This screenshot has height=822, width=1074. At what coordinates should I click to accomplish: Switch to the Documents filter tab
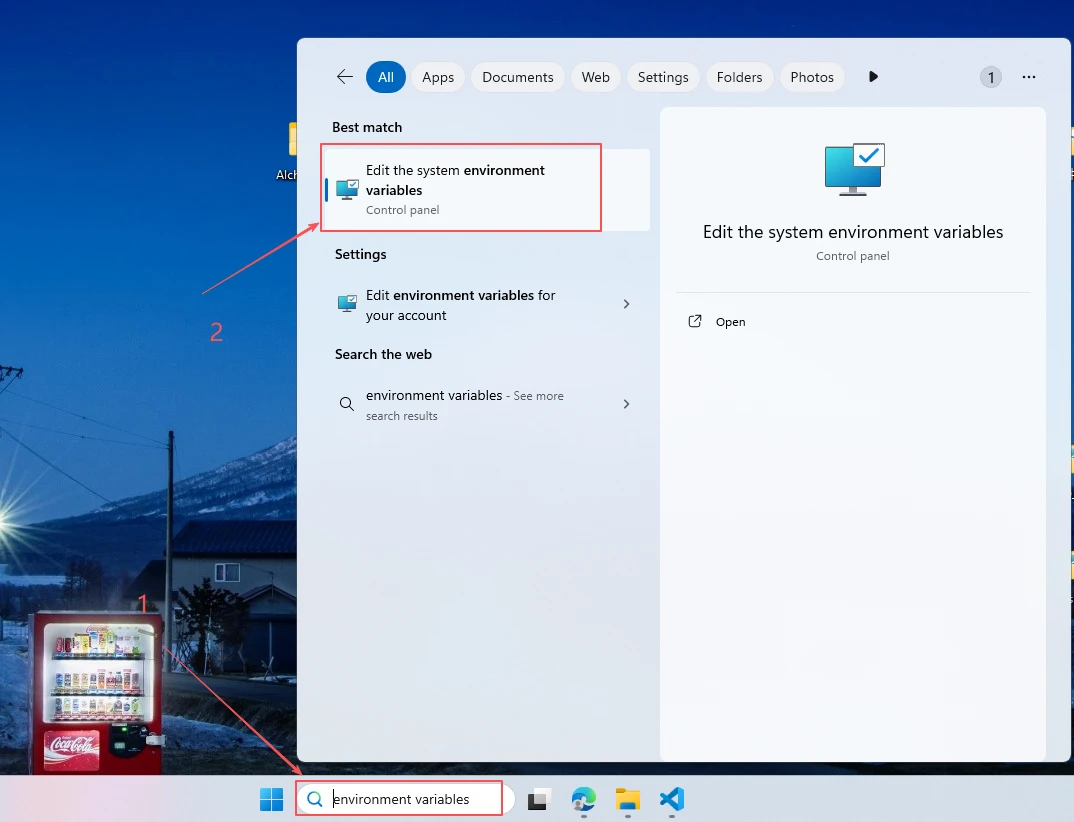(517, 77)
